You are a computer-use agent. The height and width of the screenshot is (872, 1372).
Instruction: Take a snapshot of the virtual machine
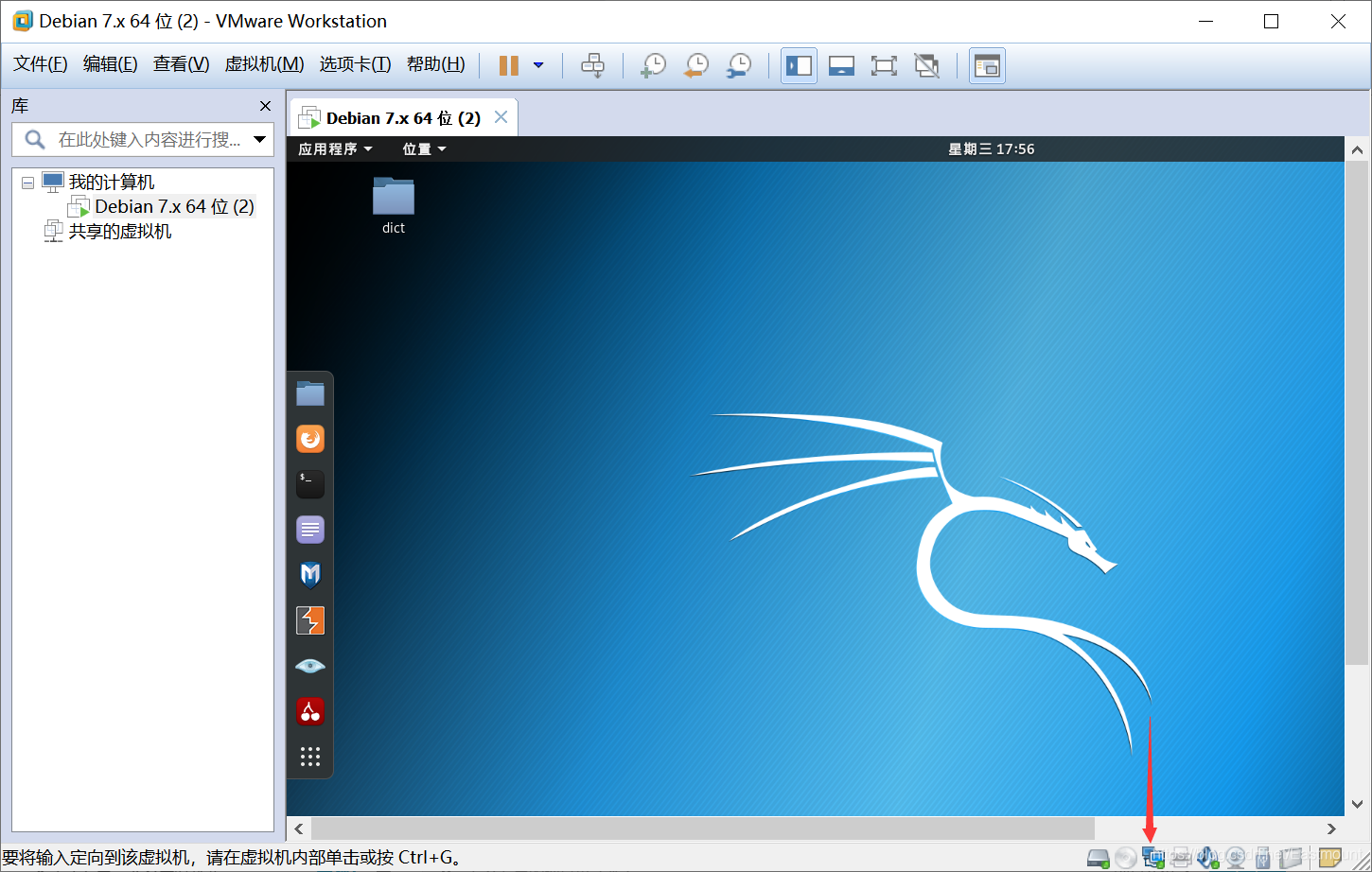click(653, 65)
